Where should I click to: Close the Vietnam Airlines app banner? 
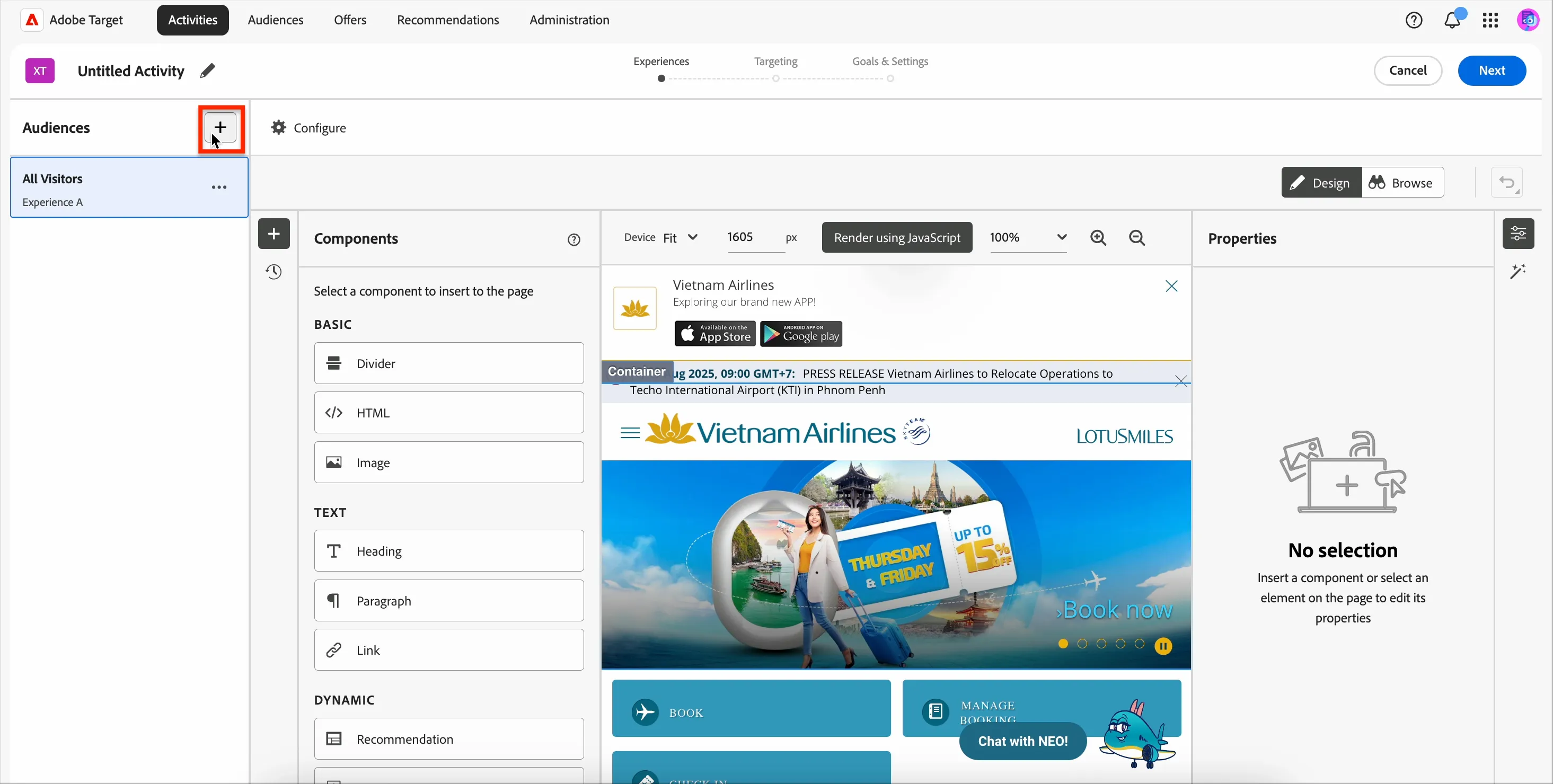point(1171,286)
